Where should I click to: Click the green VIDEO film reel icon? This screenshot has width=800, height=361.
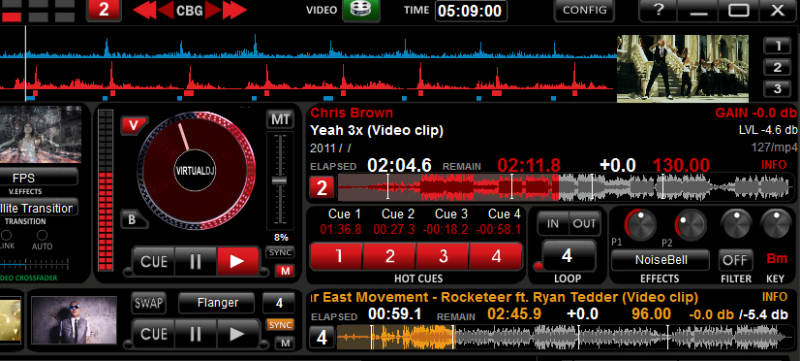[x=361, y=9]
